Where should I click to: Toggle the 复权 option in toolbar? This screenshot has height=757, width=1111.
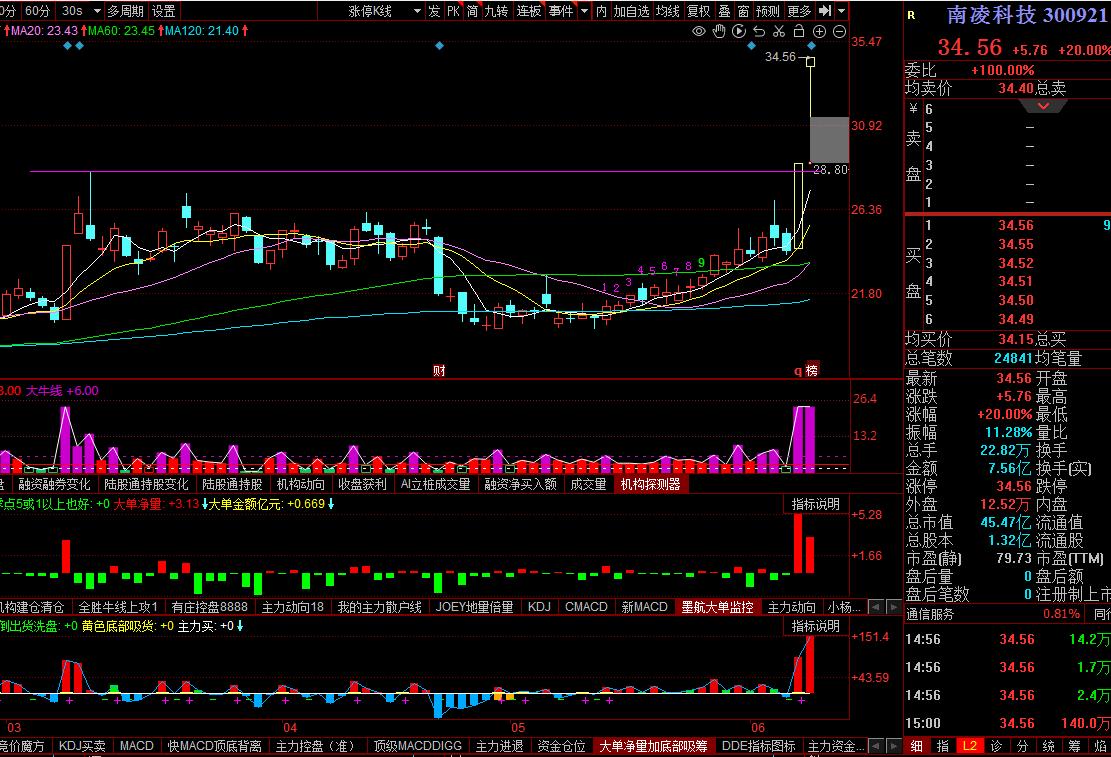click(698, 11)
